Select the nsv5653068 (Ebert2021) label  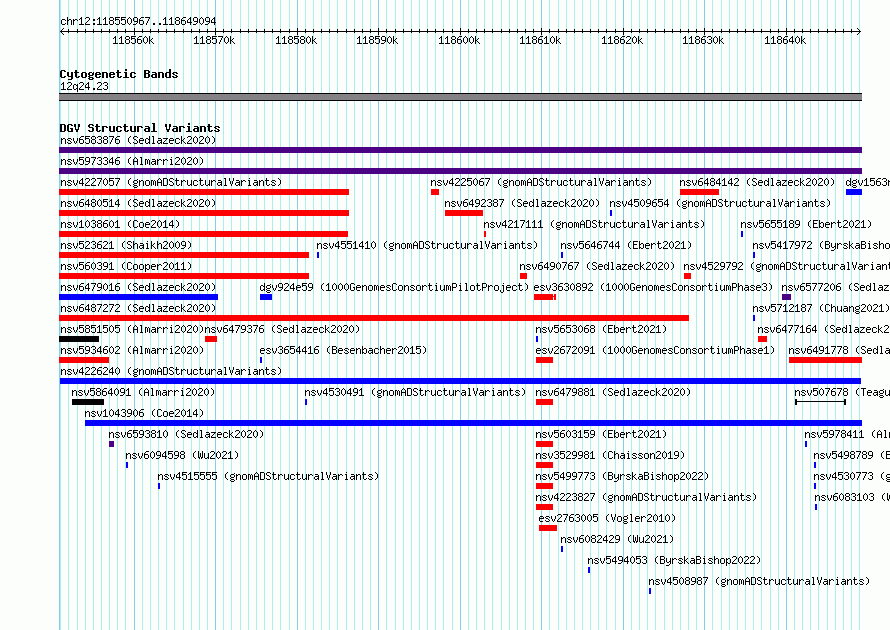tap(601, 329)
